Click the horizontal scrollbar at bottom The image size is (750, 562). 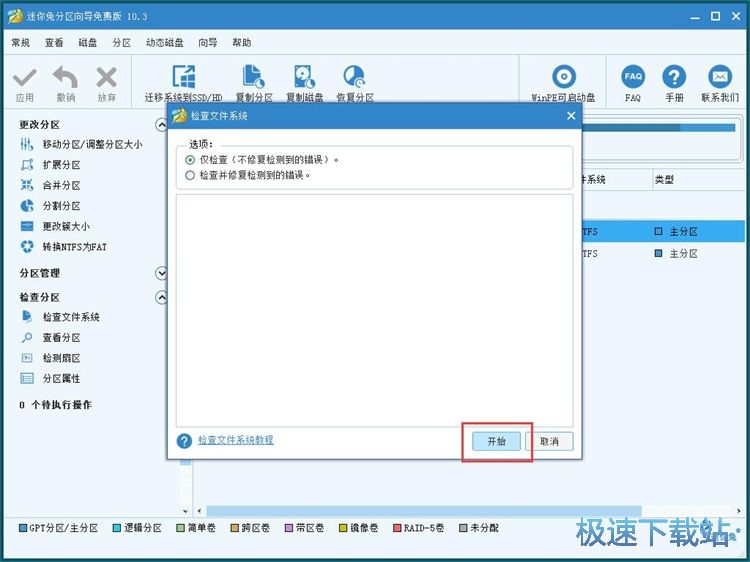(424, 511)
